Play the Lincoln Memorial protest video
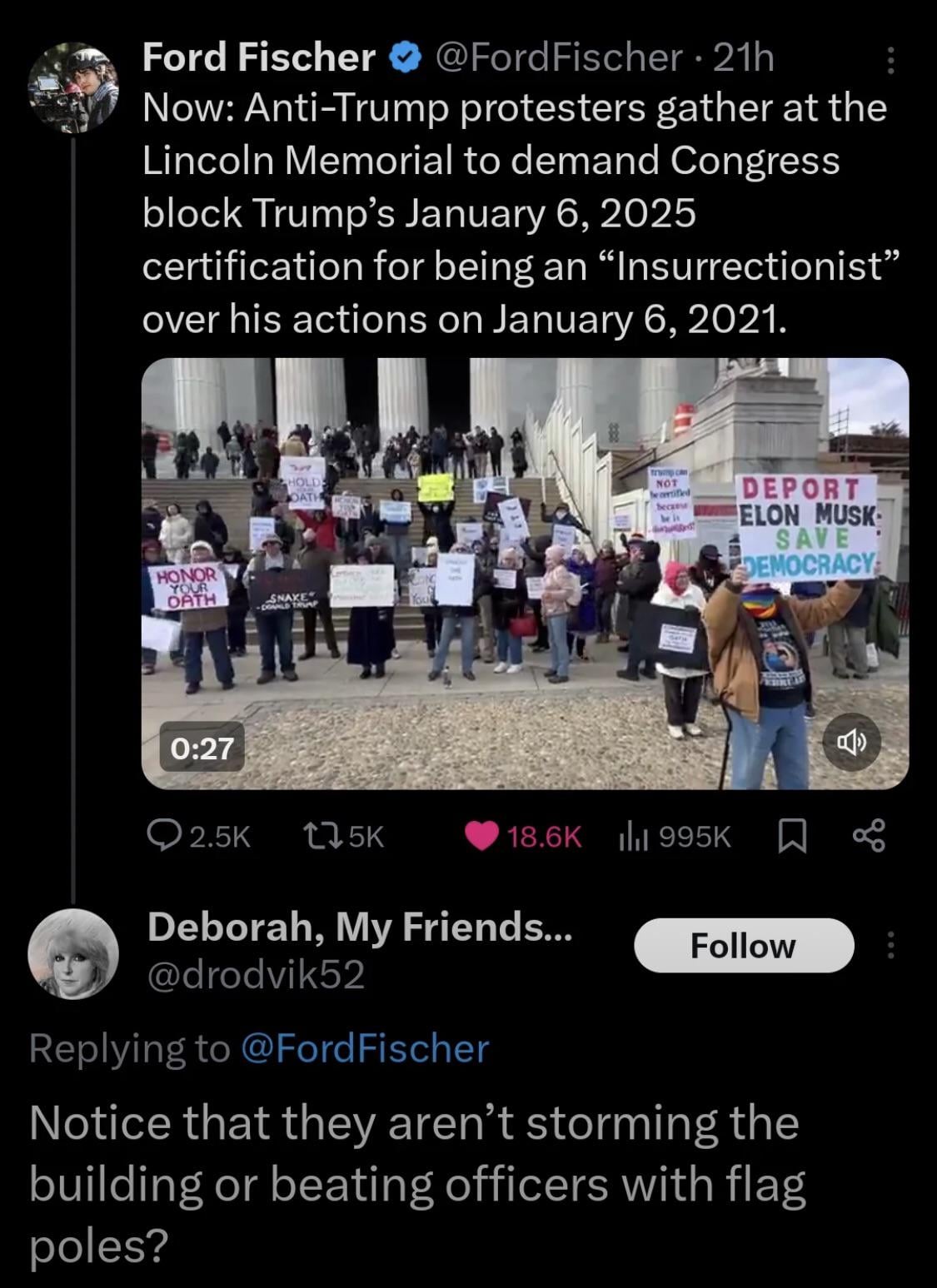The image size is (937, 1288). [525, 573]
